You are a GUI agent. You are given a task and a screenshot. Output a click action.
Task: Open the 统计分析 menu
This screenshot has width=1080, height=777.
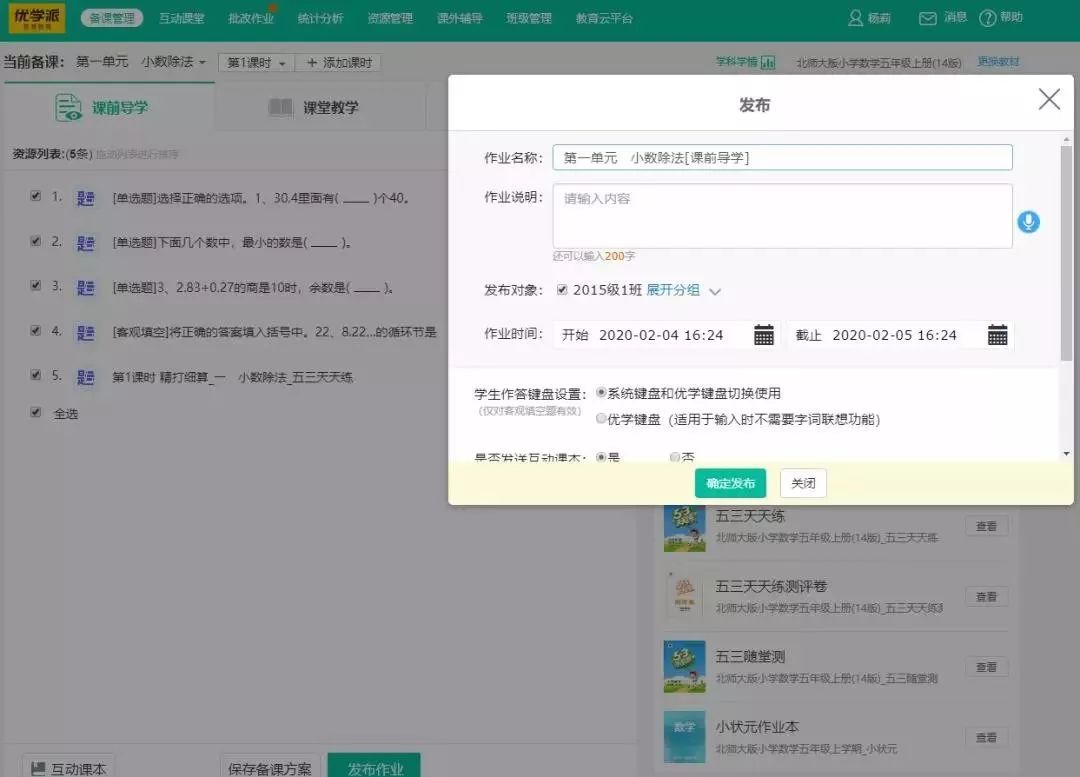(x=320, y=18)
